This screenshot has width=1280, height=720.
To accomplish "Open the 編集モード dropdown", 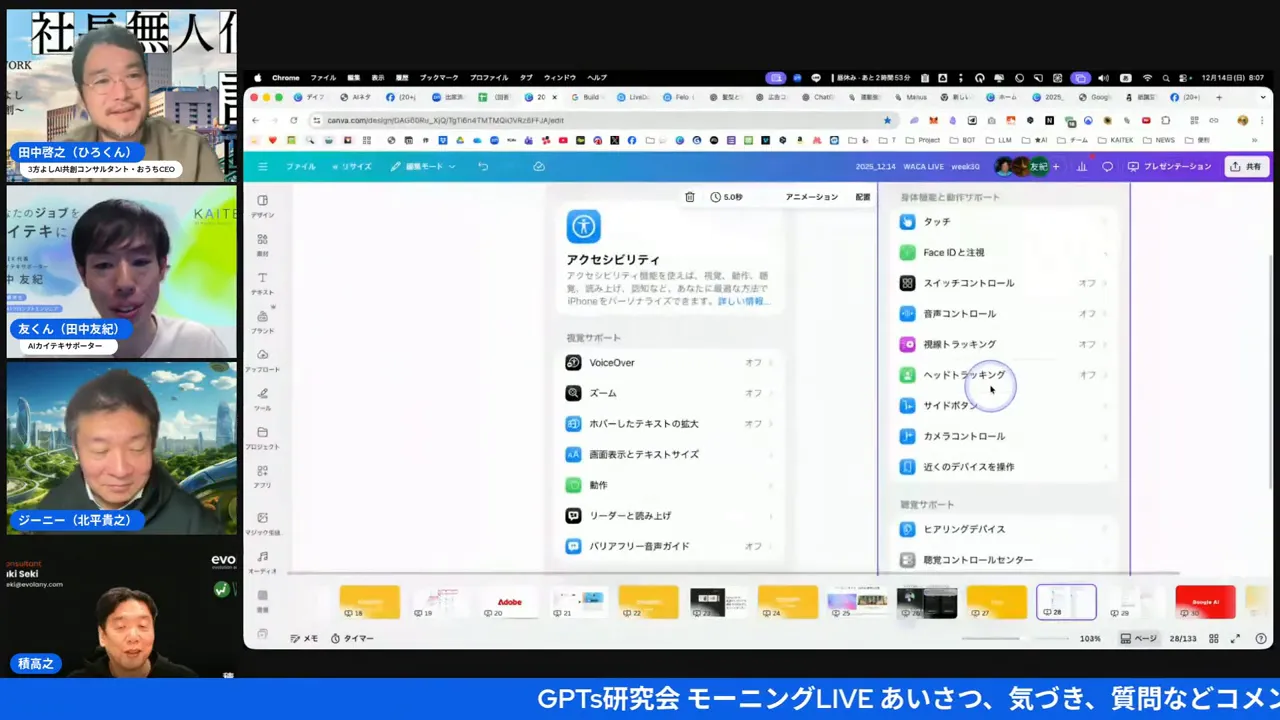I will point(424,166).
